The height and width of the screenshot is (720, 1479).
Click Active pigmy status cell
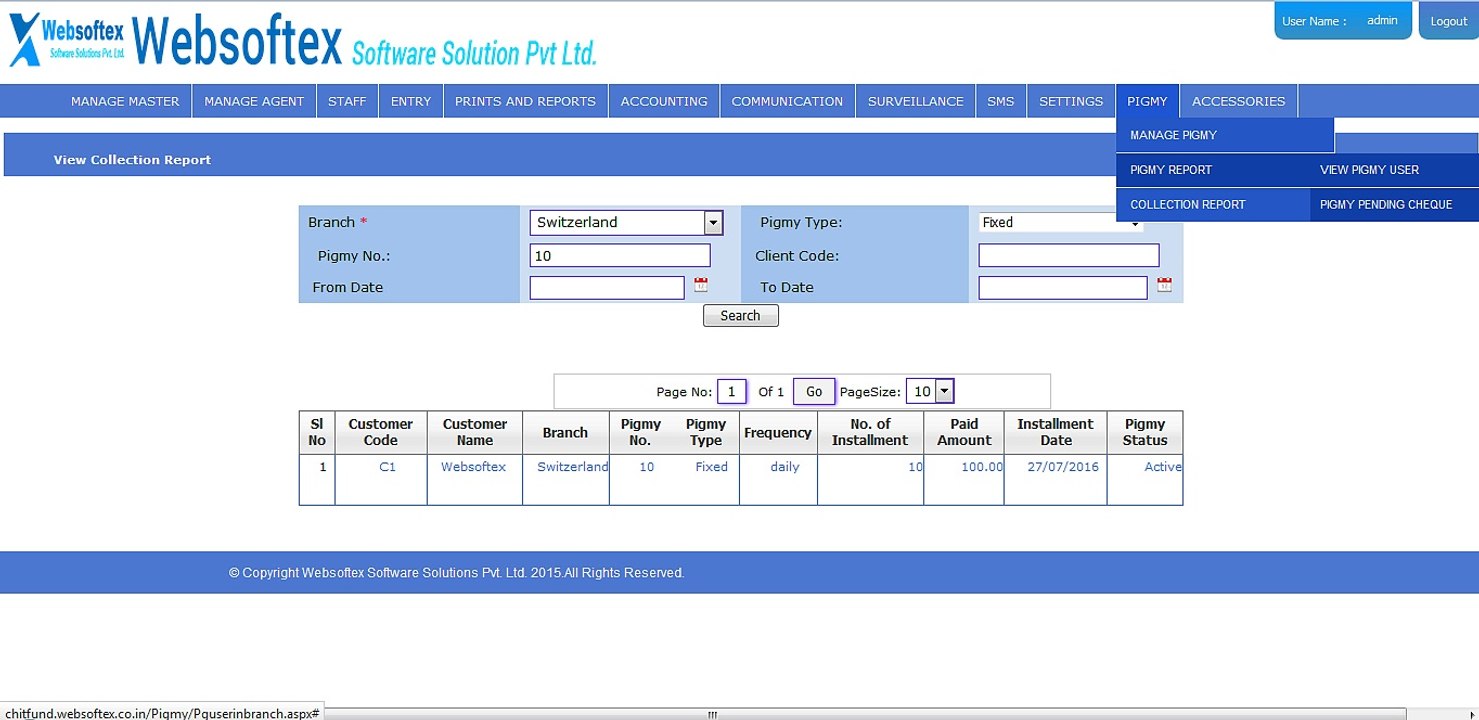click(x=1163, y=467)
